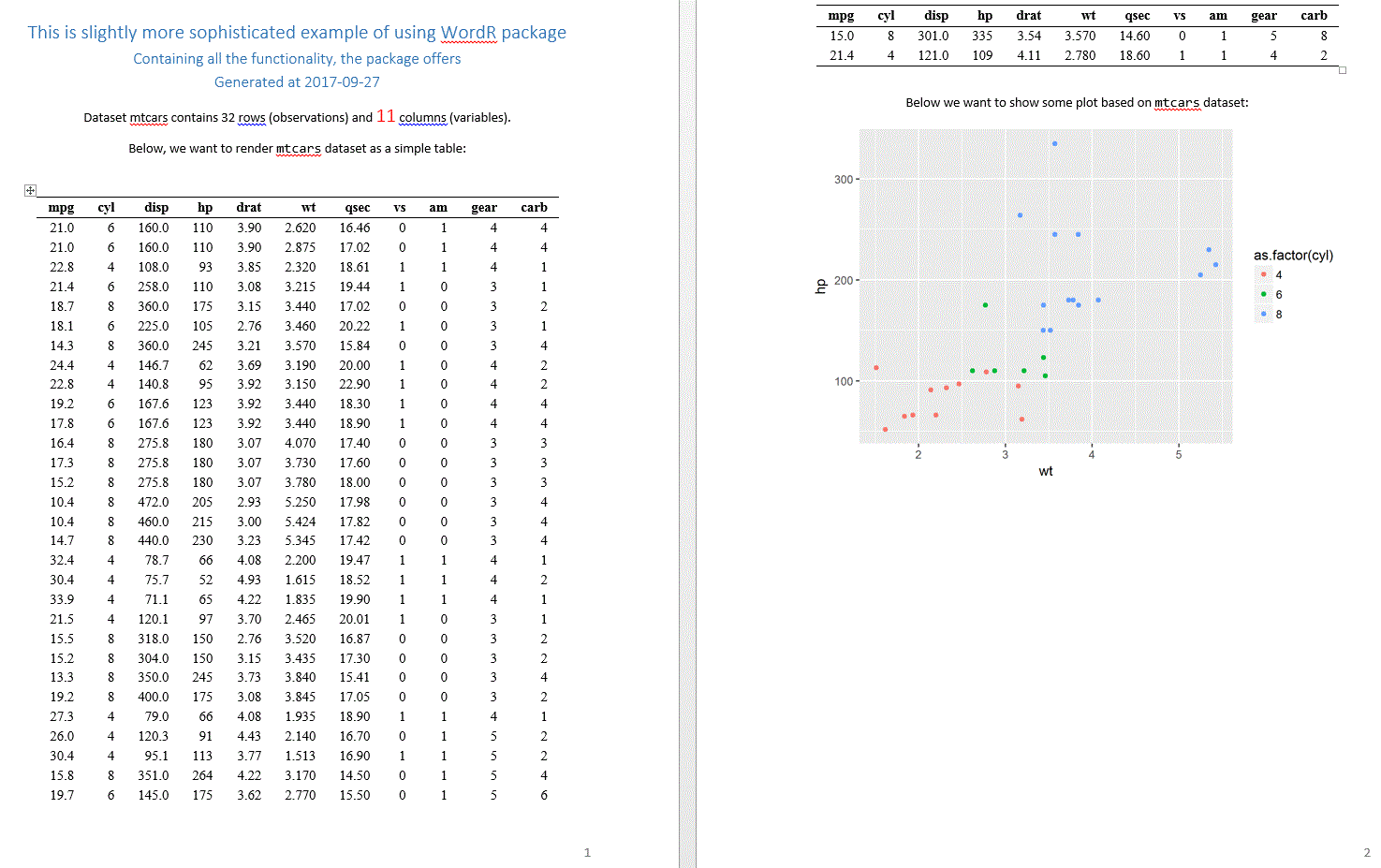Click the table move handle above mpg column
This screenshot has width=1381, height=868.
(30, 190)
